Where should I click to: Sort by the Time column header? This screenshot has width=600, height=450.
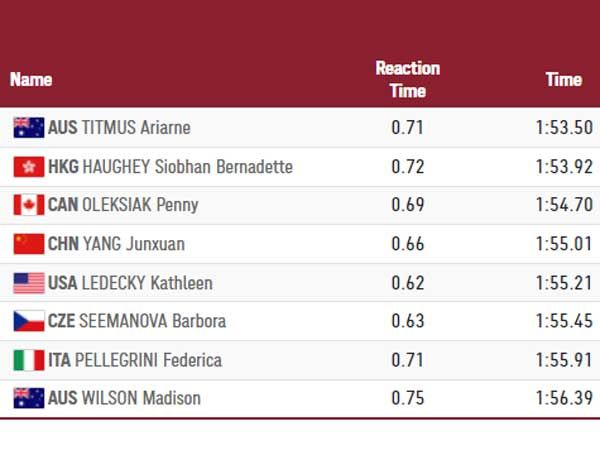pyautogui.click(x=563, y=79)
